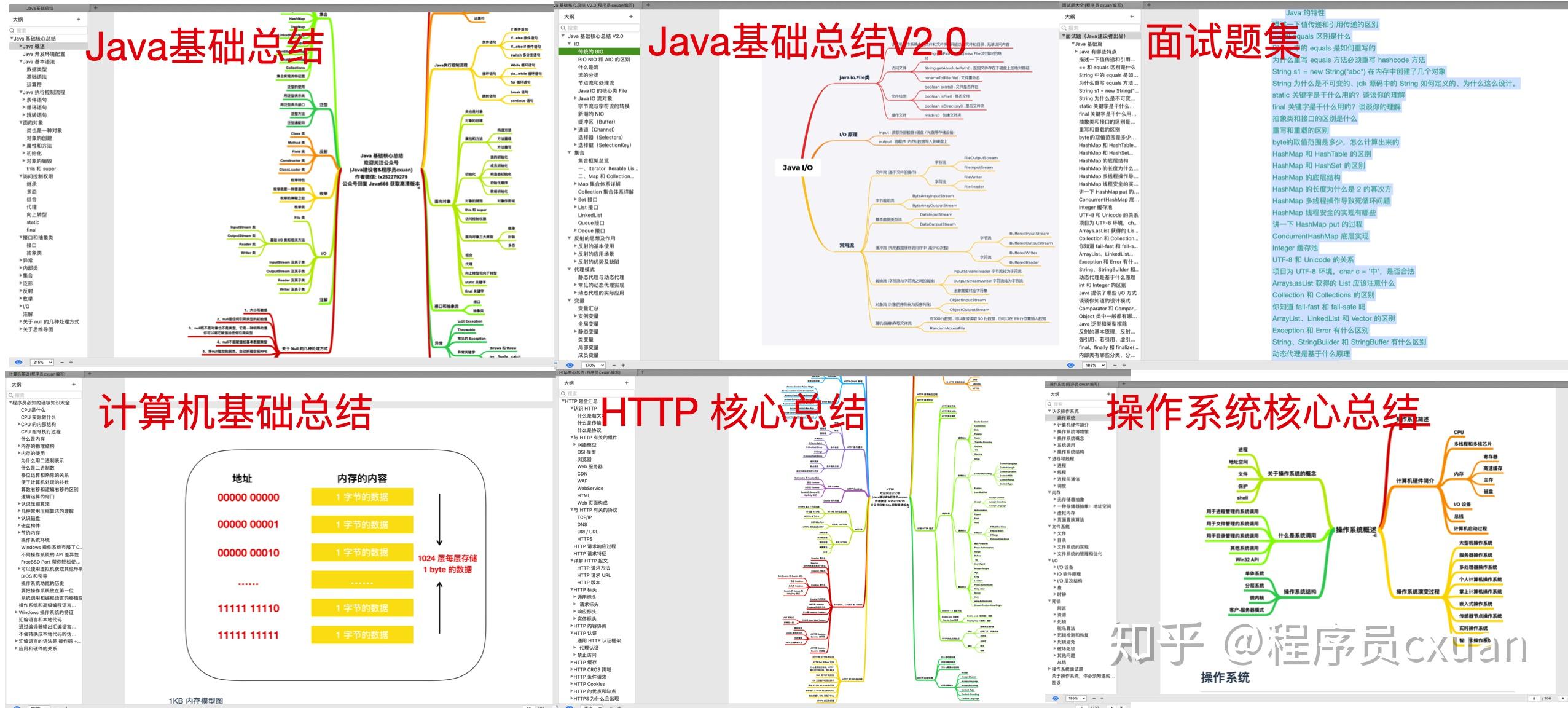Click zoom-out minus next to 188% zoom
This screenshot has height=708, width=1568.
coord(1114,365)
